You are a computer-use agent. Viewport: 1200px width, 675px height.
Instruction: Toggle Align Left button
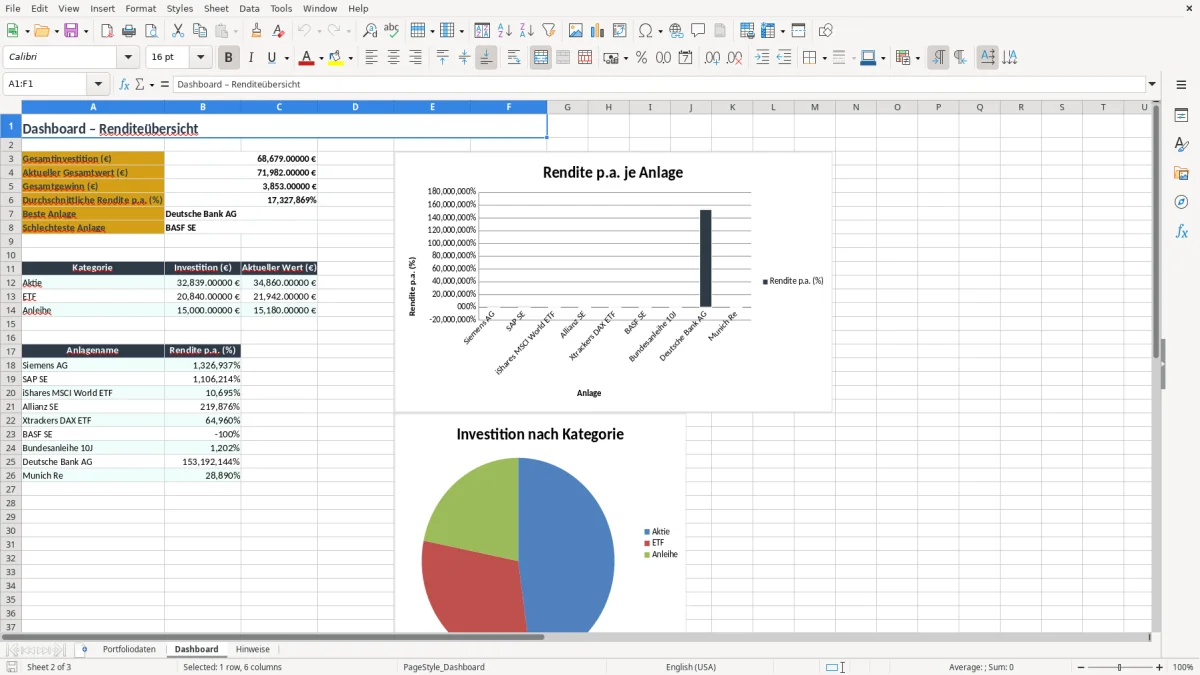[x=371, y=58]
